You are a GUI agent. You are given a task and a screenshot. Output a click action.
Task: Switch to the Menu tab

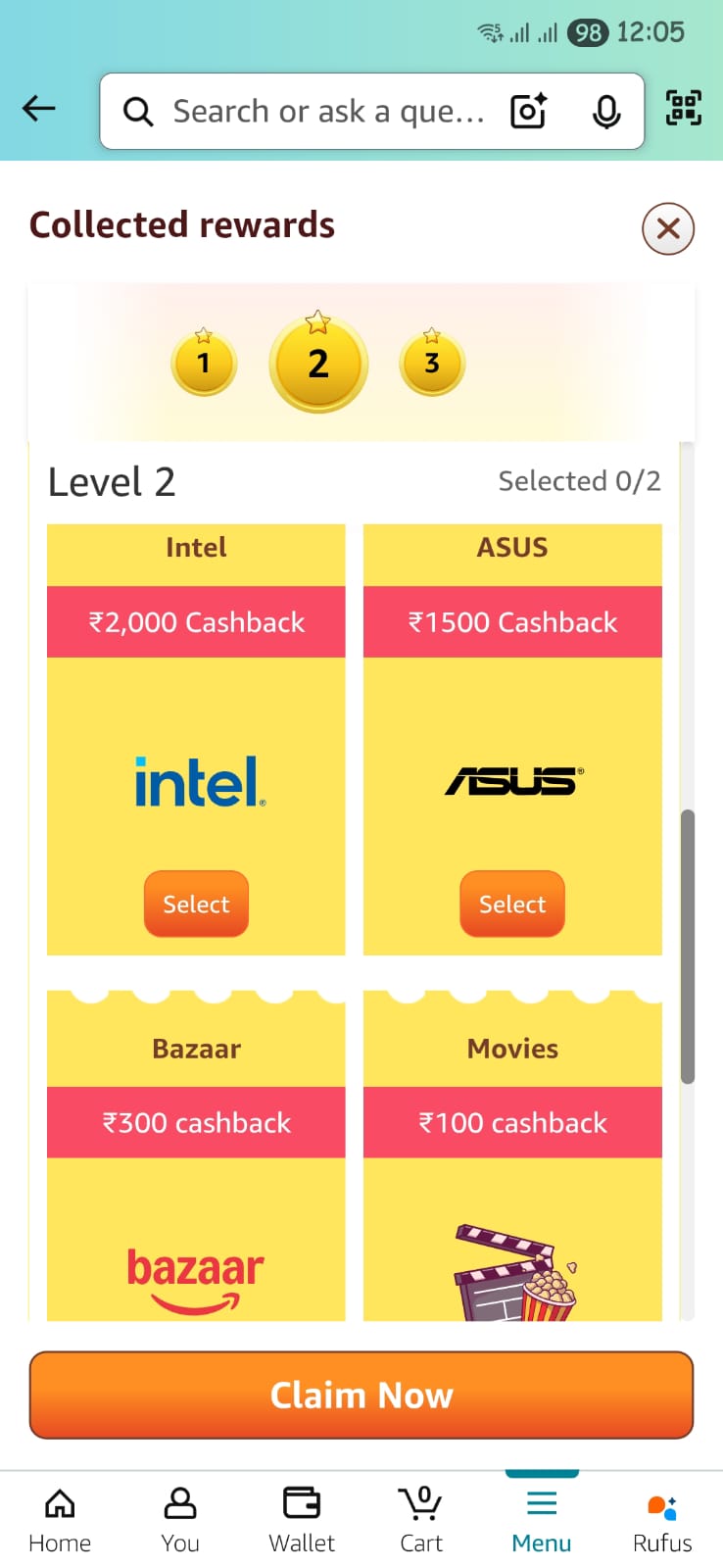pyautogui.click(x=542, y=1519)
